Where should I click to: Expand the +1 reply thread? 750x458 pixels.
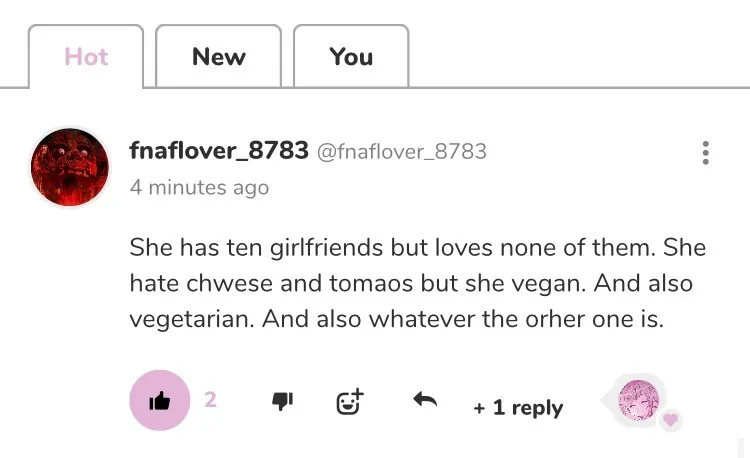click(x=518, y=407)
